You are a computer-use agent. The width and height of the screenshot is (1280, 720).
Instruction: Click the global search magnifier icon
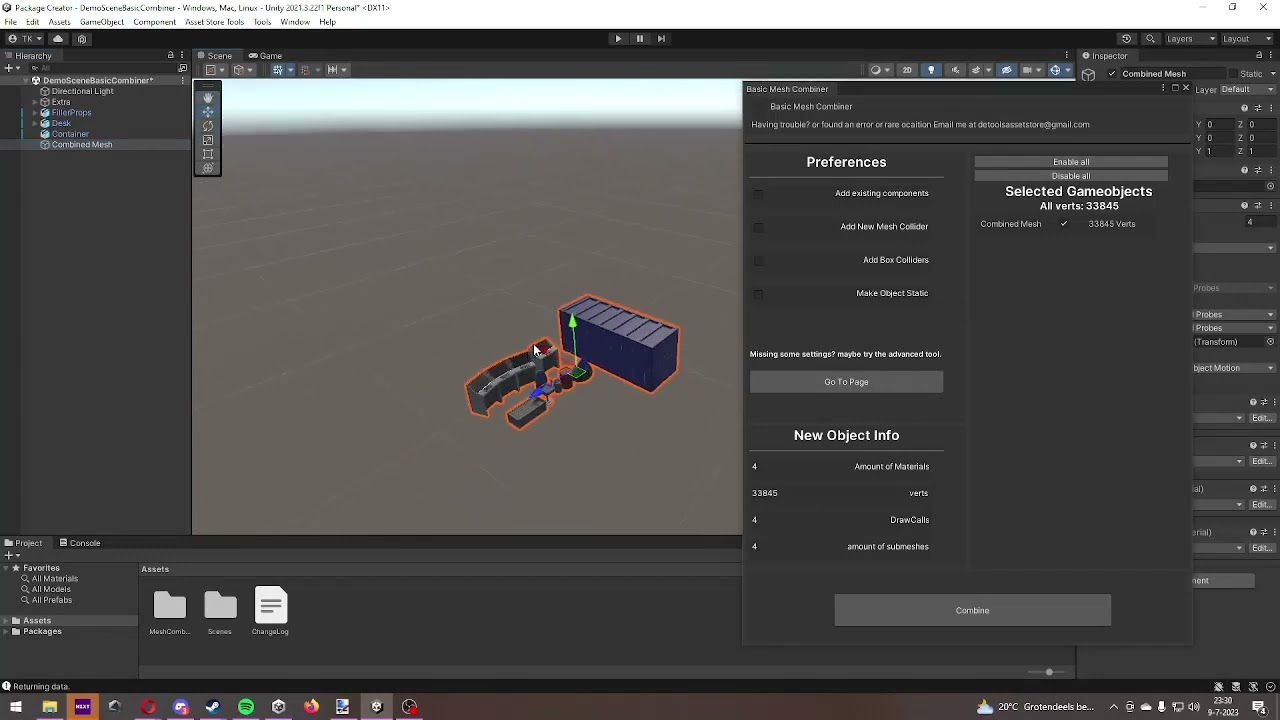[x=1150, y=39]
